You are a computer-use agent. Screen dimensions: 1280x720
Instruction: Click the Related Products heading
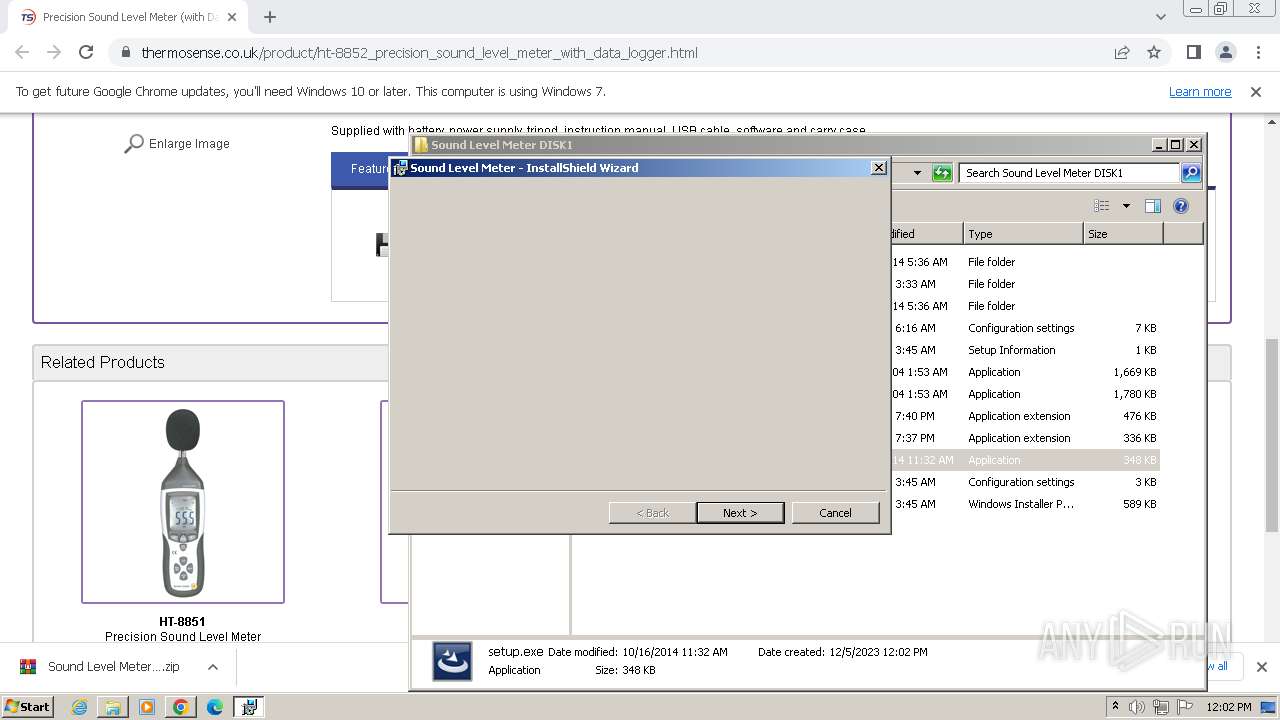103,362
